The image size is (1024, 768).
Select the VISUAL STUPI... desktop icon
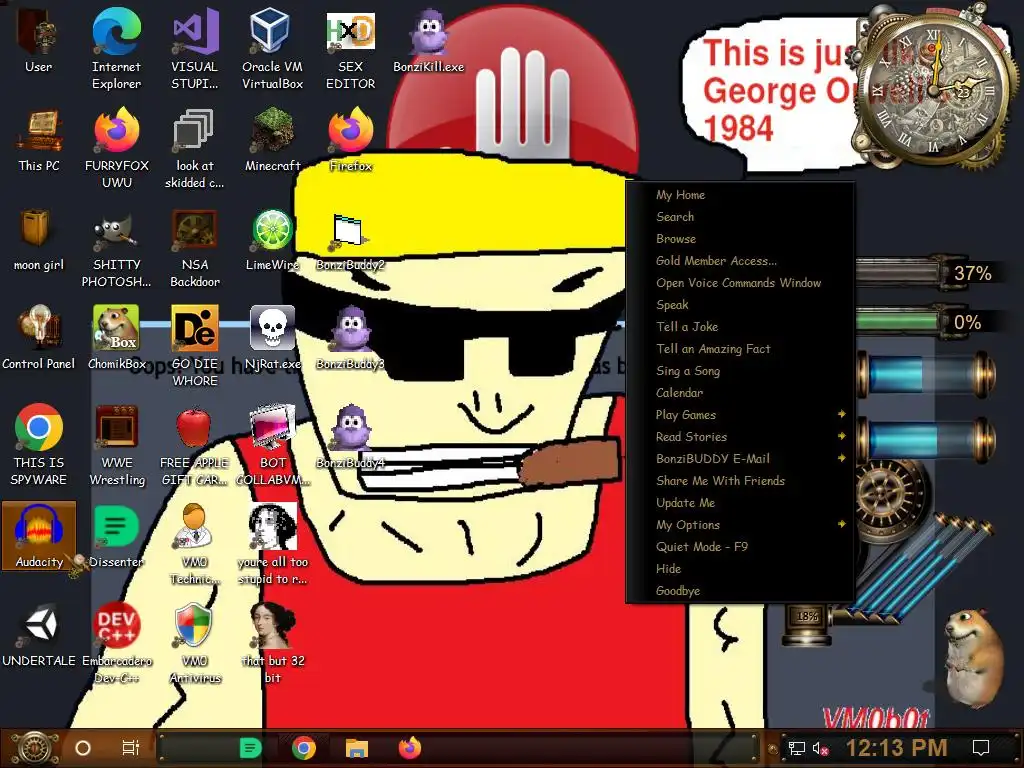[195, 48]
